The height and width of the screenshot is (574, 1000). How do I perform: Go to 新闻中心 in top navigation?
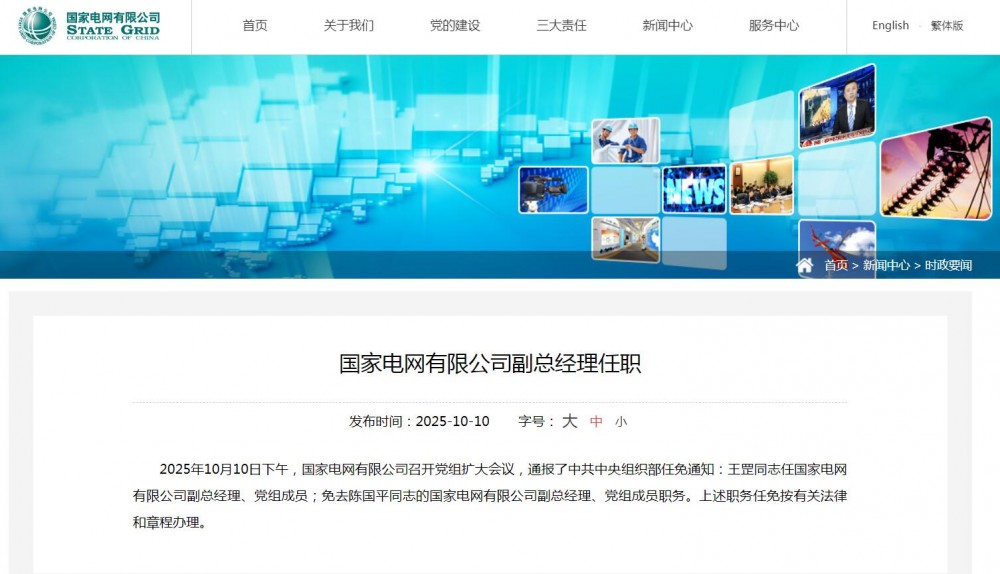pos(667,26)
